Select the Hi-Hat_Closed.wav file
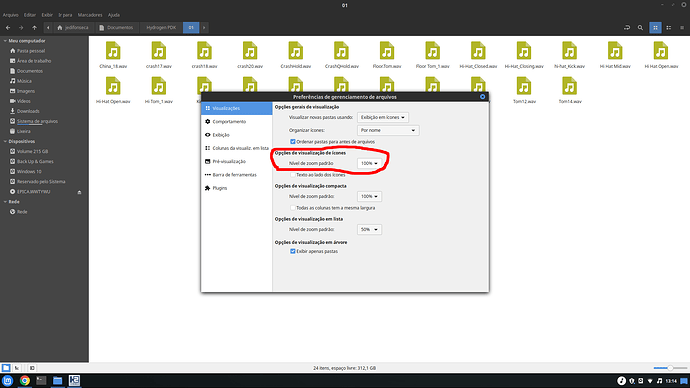 click(x=478, y=55)
